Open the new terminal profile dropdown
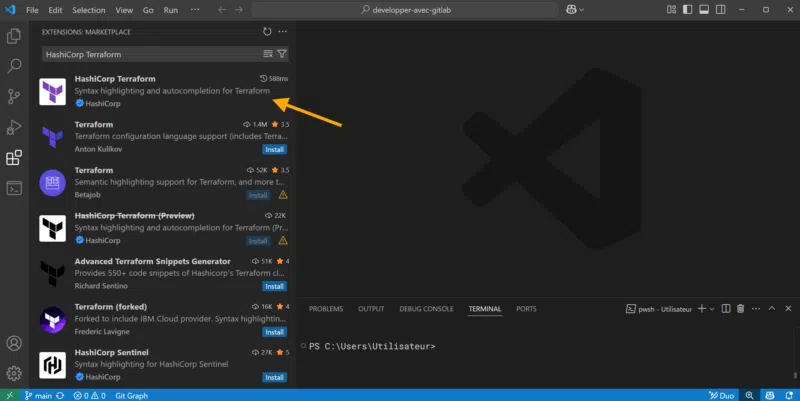 point(712,309)
